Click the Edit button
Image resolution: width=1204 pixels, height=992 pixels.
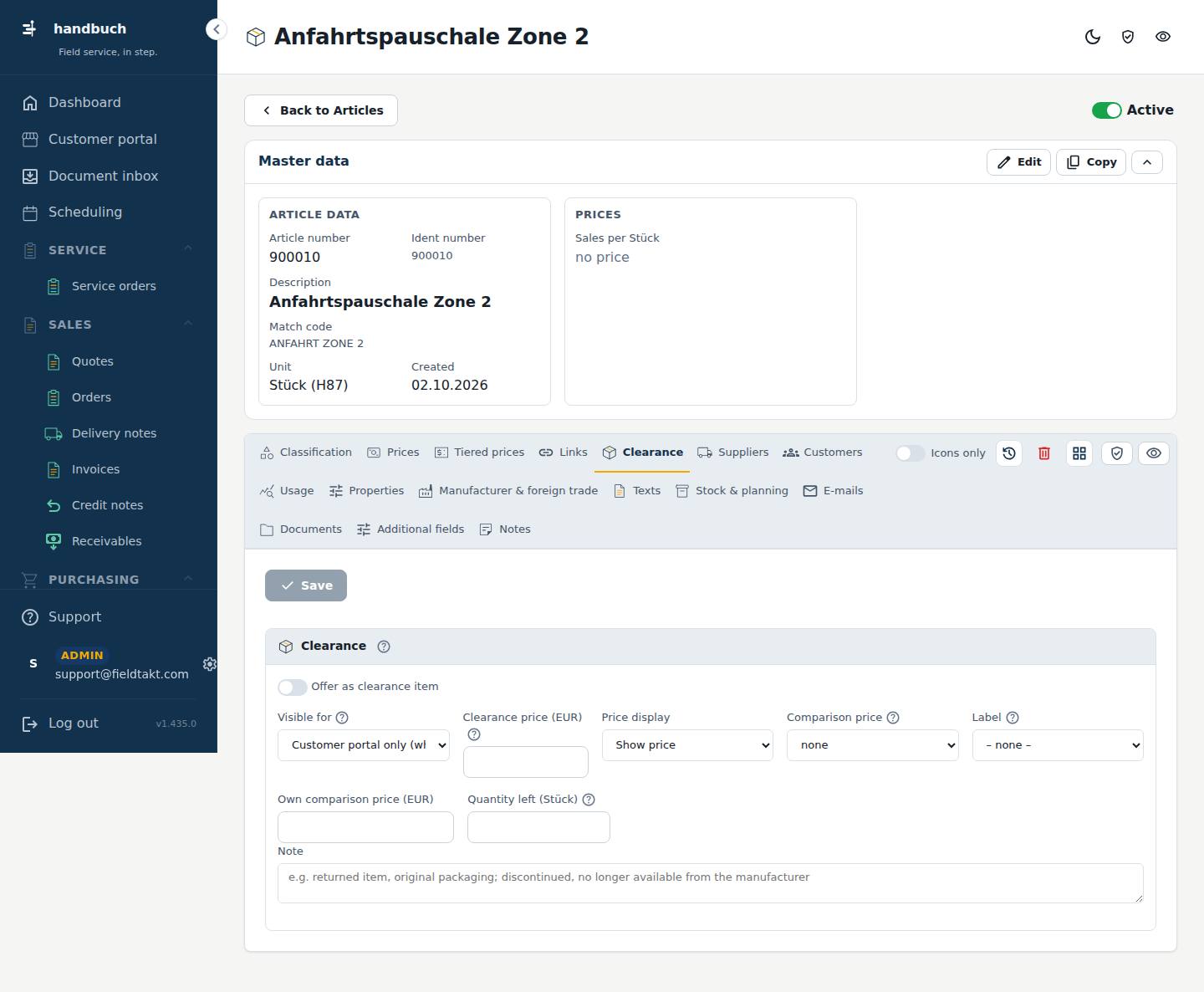(1018, 162)
